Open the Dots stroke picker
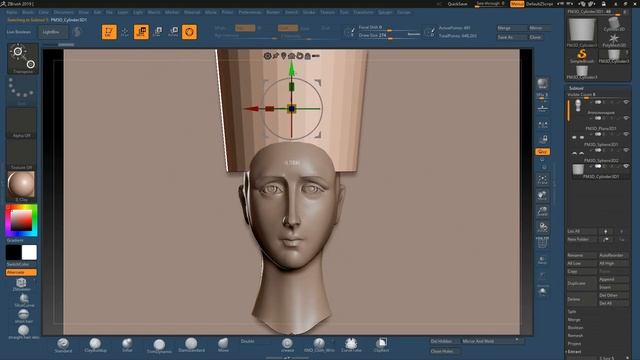This screenshot has height=360, width=640. (x=22, y=91)
